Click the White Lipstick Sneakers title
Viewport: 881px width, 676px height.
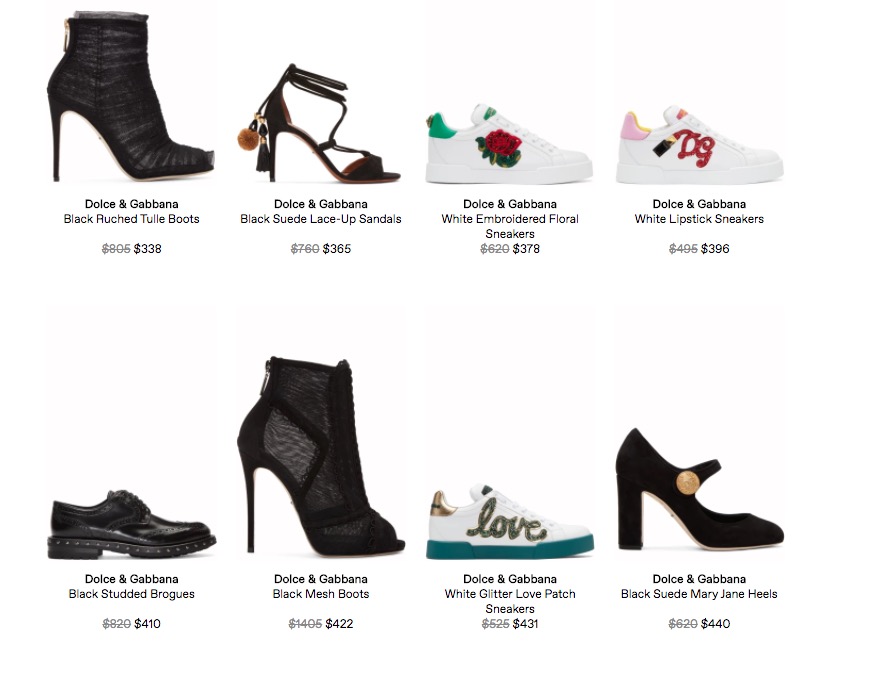700,219
